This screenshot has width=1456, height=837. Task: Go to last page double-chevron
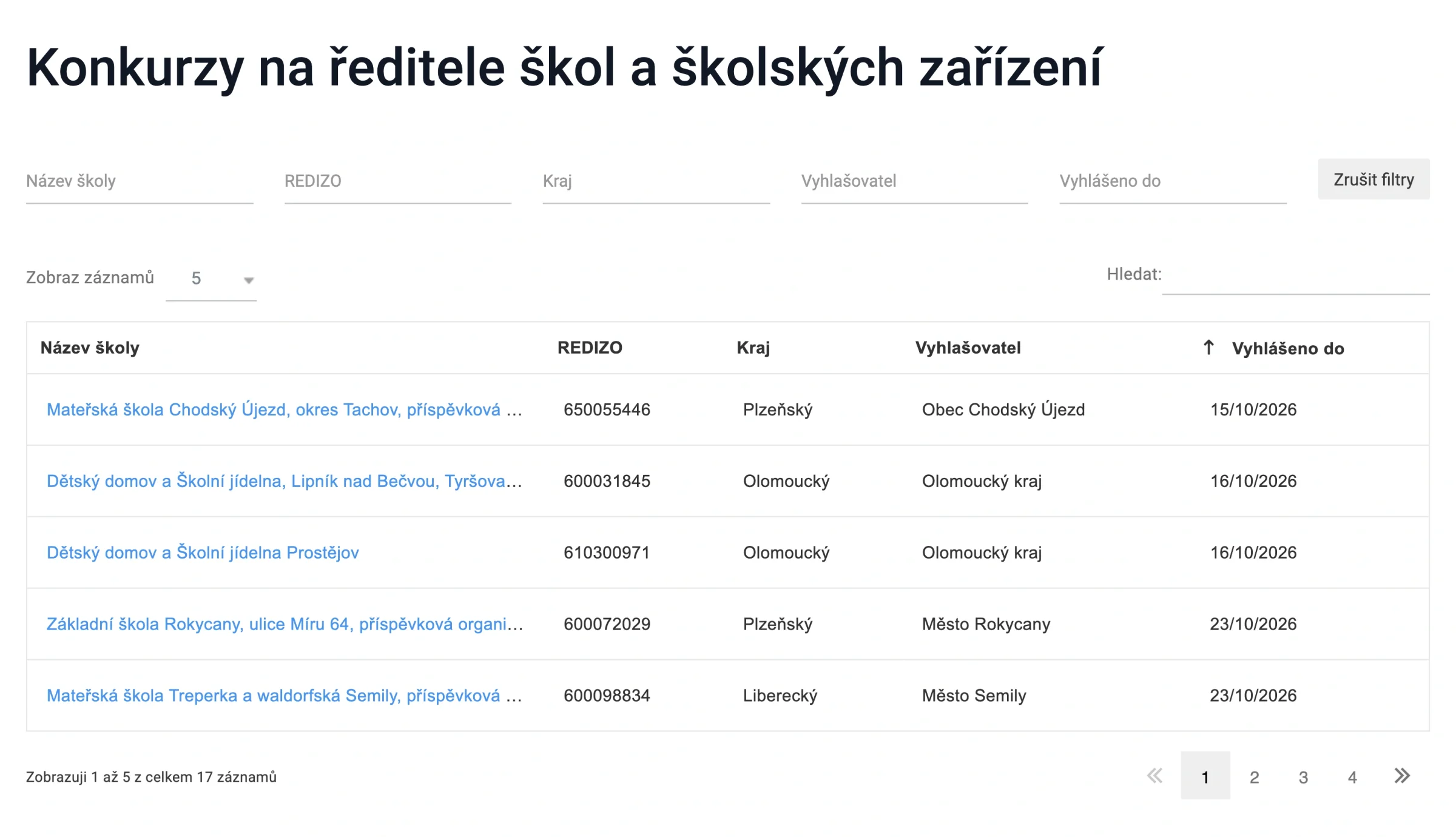[x=1402, y=776]
